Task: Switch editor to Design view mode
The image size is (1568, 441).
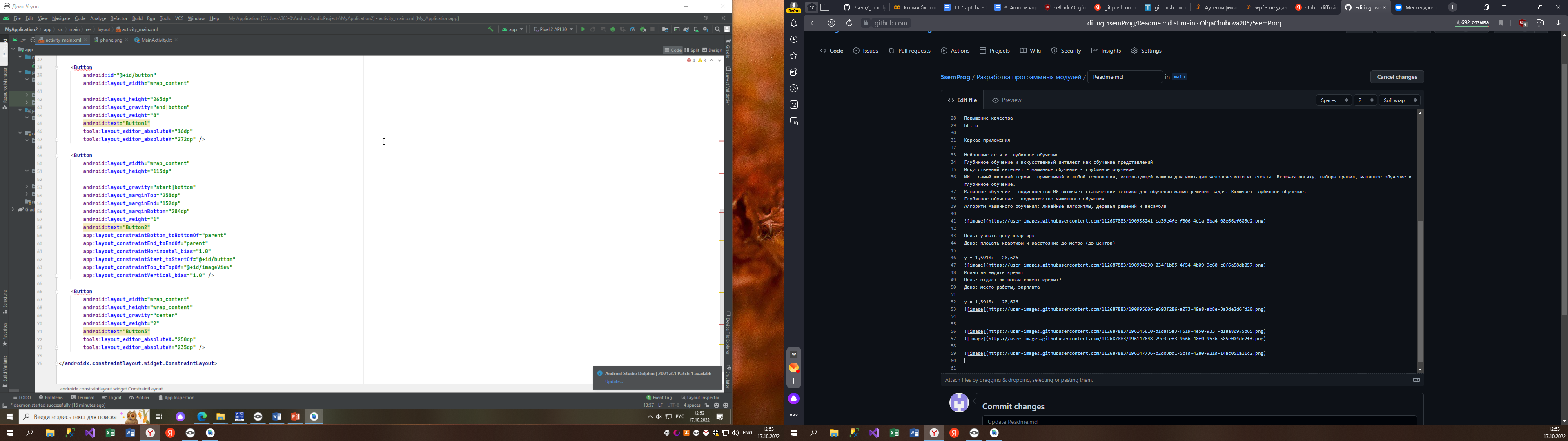Action: point(712,51)
